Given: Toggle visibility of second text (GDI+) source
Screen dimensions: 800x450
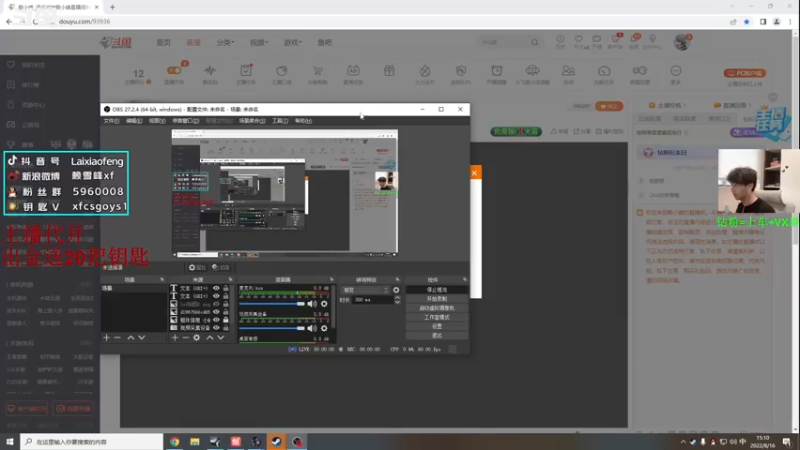Looking at the screenshot, I should point(216,296).
